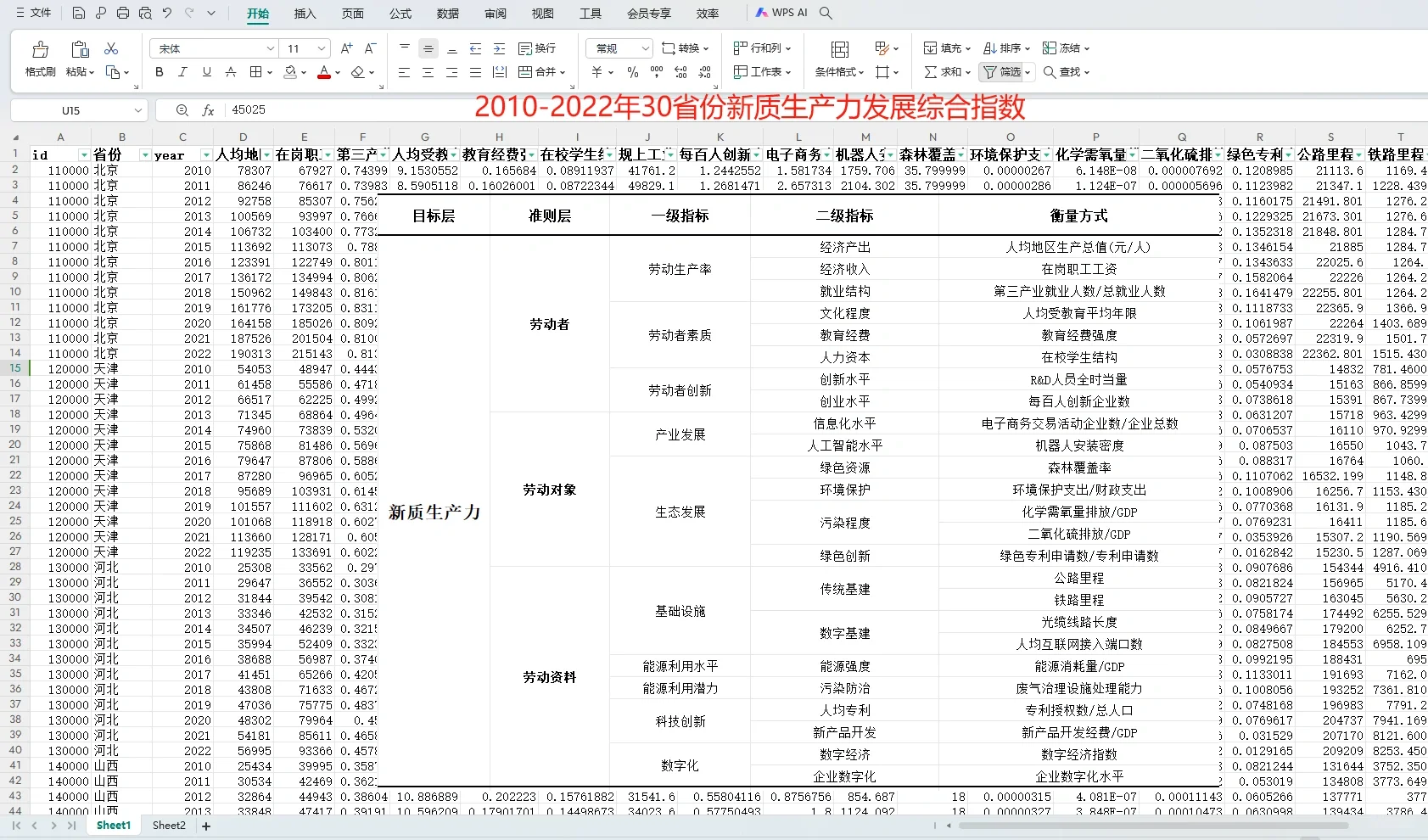This screenshot has width=1428, height=840.
Task: Click the Rows and Columns (行和列) button
Action: click(x=762, y=48)
